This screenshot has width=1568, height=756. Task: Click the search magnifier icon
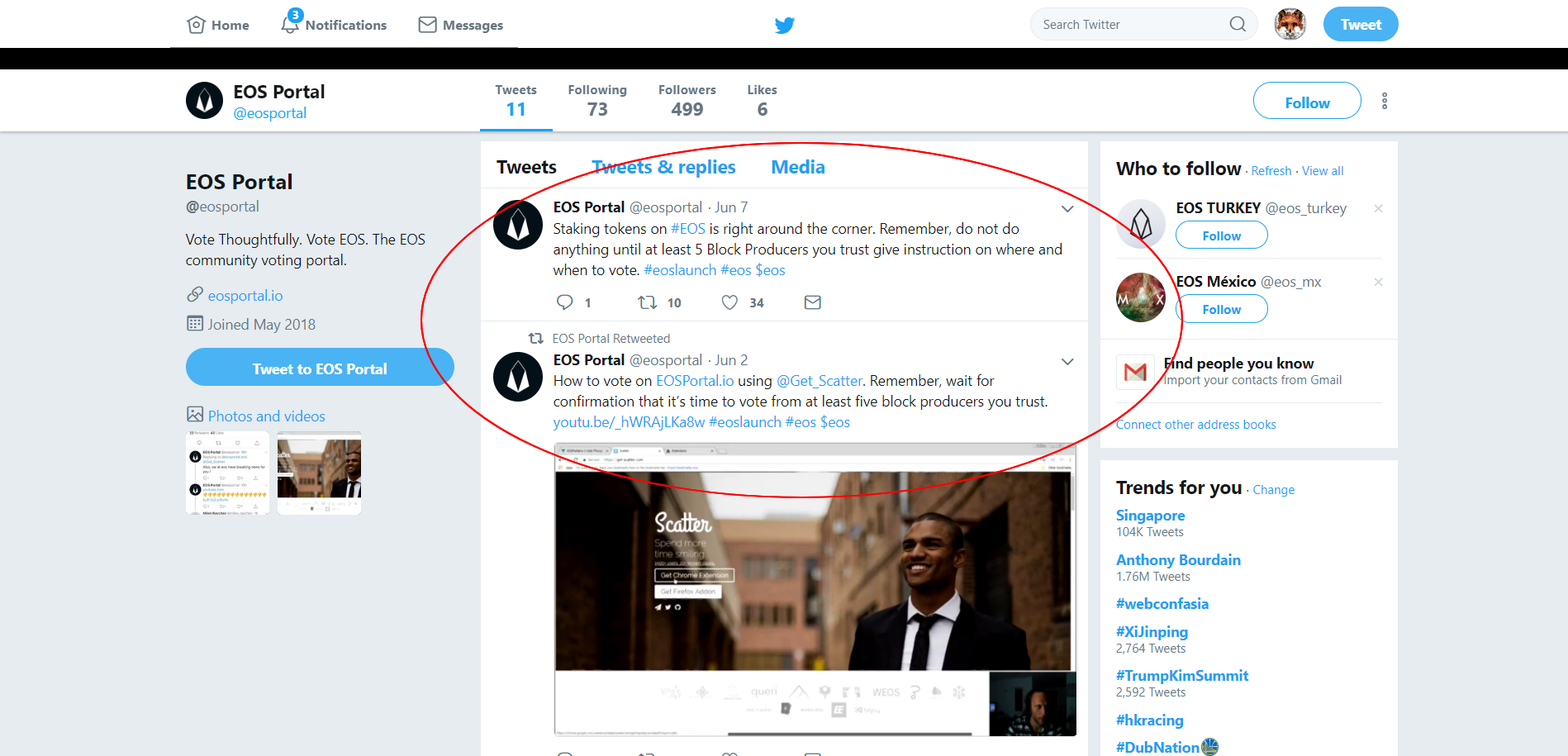[x=1237, y=24]
